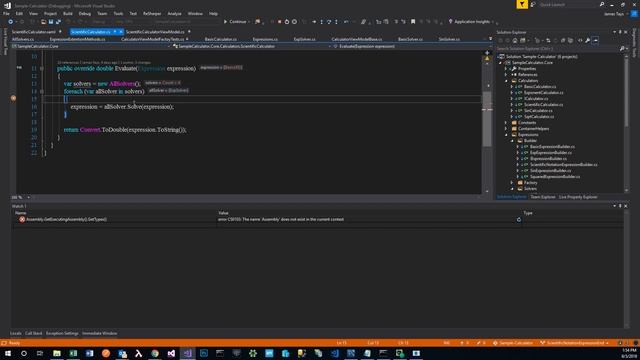The height and width of the screenshot is (360, 640).
Task: Switch to the ScientificCalculatorViewModel.cs tab
Action: point(155,32)
